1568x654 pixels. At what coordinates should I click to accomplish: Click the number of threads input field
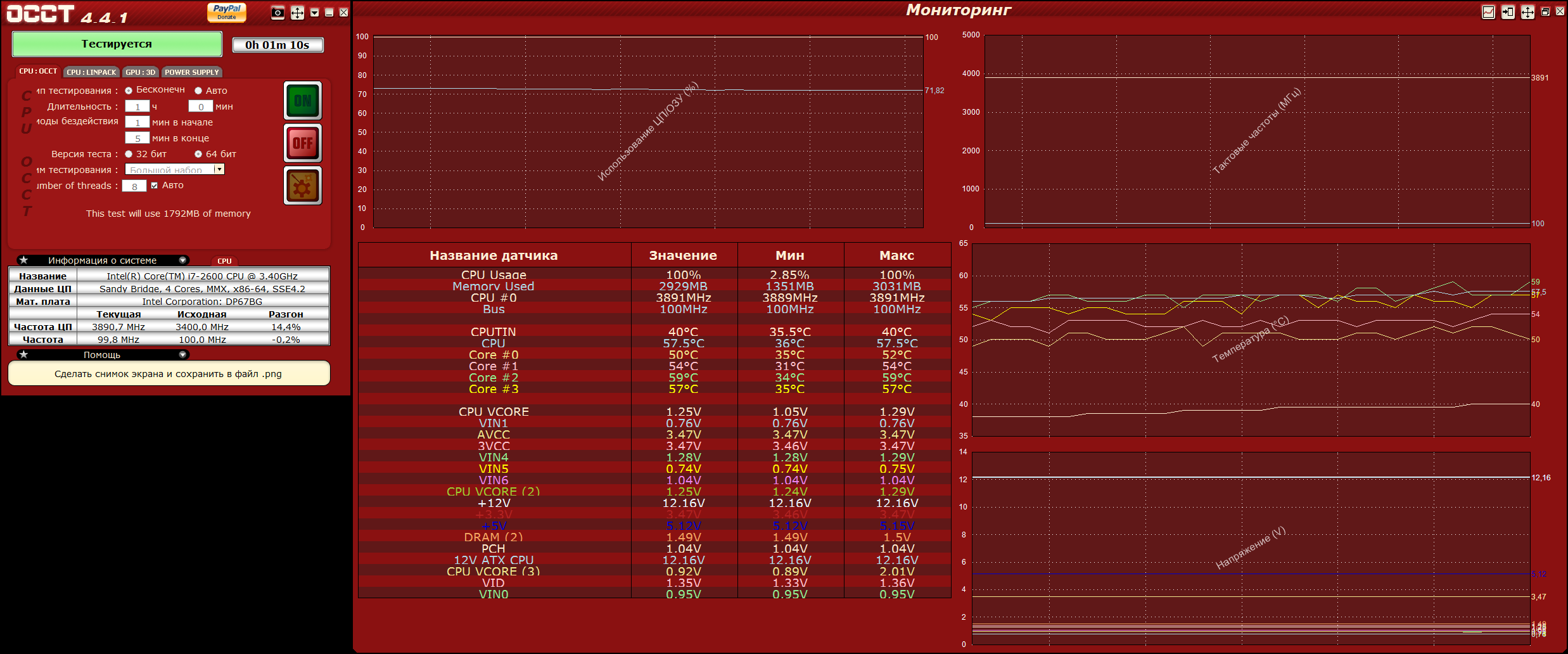134,186
